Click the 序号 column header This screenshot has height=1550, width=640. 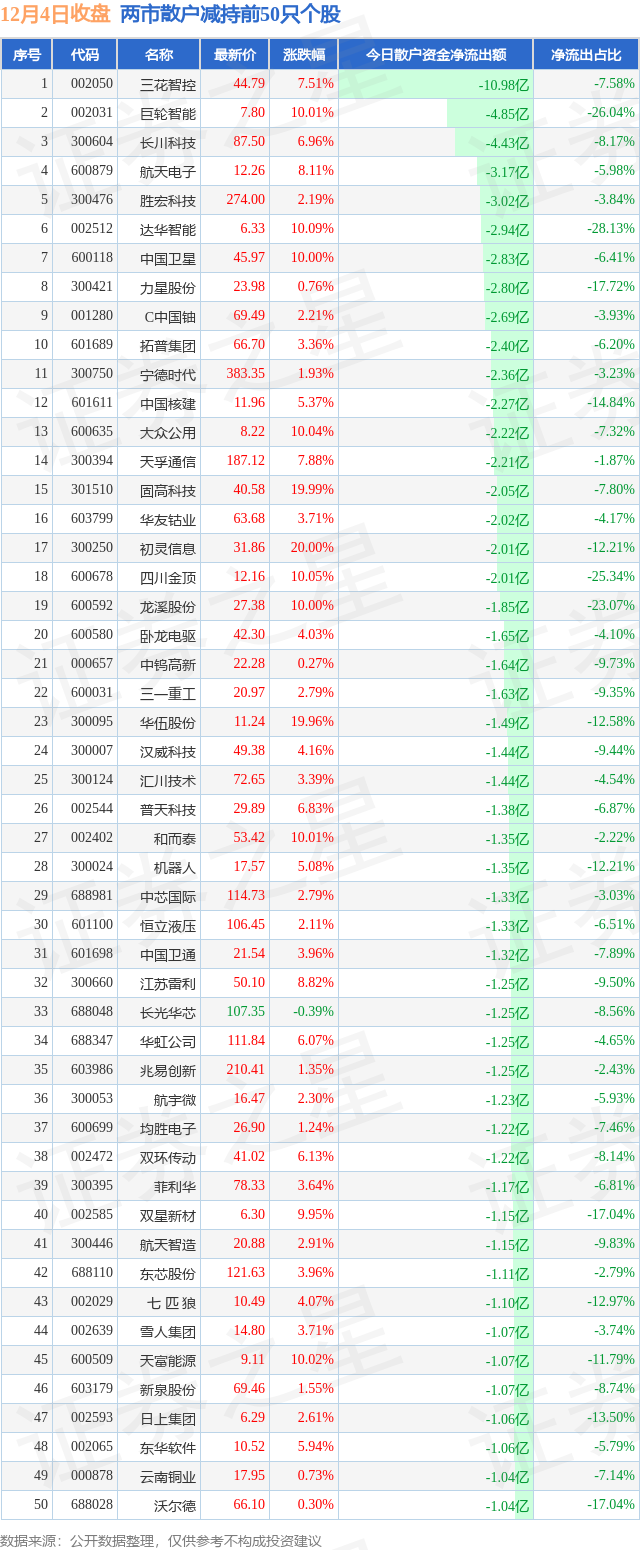(26, 55)
